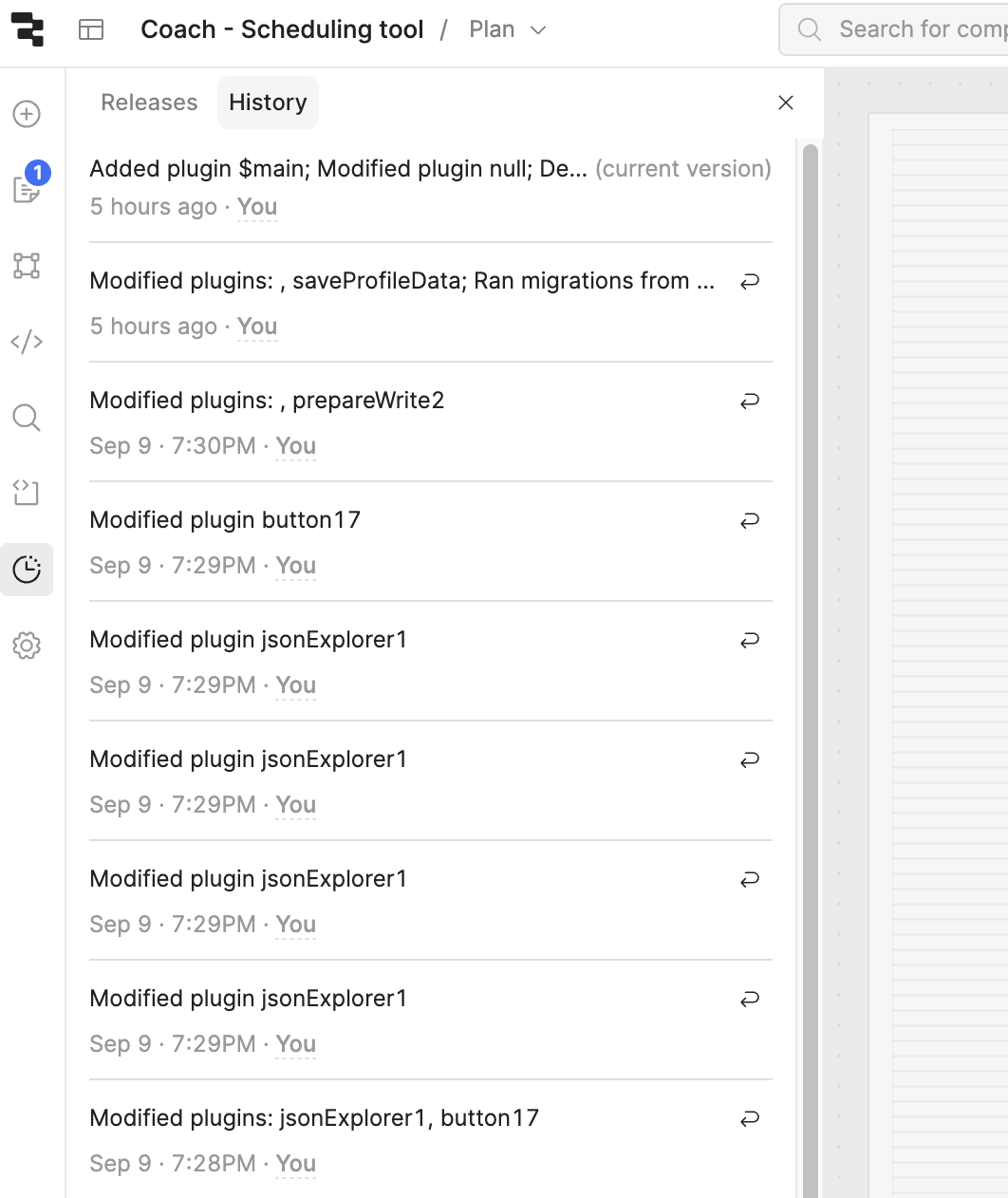Viewport: 1008px width, 1198px height.
Task: Revert to the saveProfileData migrations version
Action: (750, 281)
